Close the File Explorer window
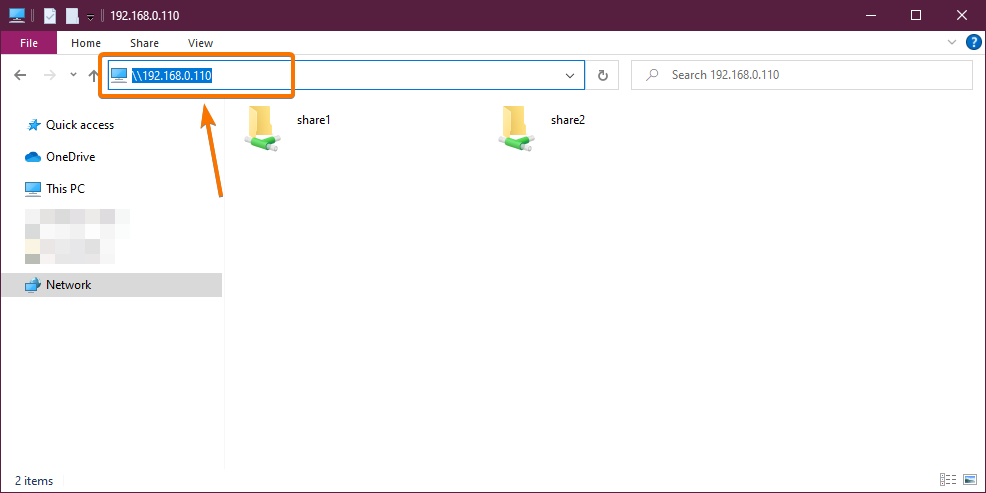Viewport: 986px width, 493px height. pyautogui.click(x=961, y=16)
